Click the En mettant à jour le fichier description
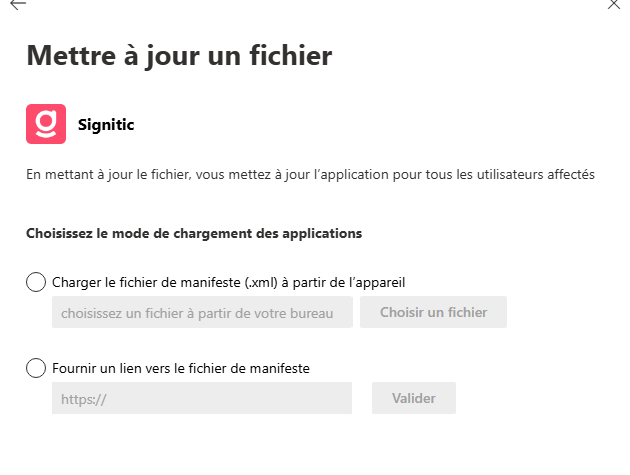The width and height of the screenshot is (630, 475). [x=310, y=175]
